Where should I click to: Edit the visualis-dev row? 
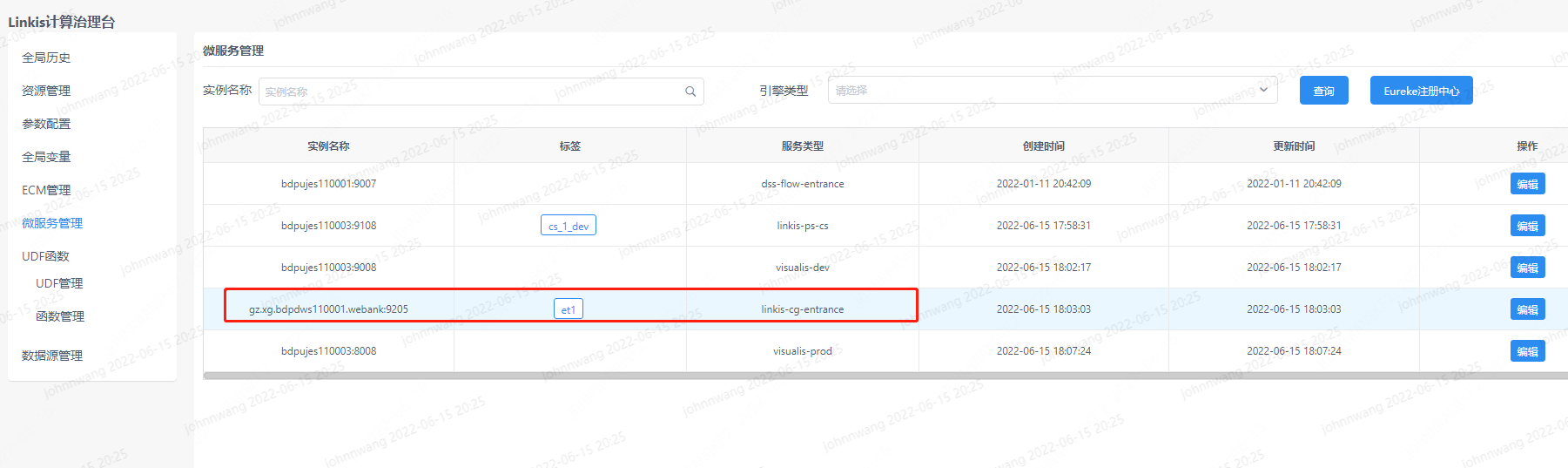click(x=1527, y=268)
